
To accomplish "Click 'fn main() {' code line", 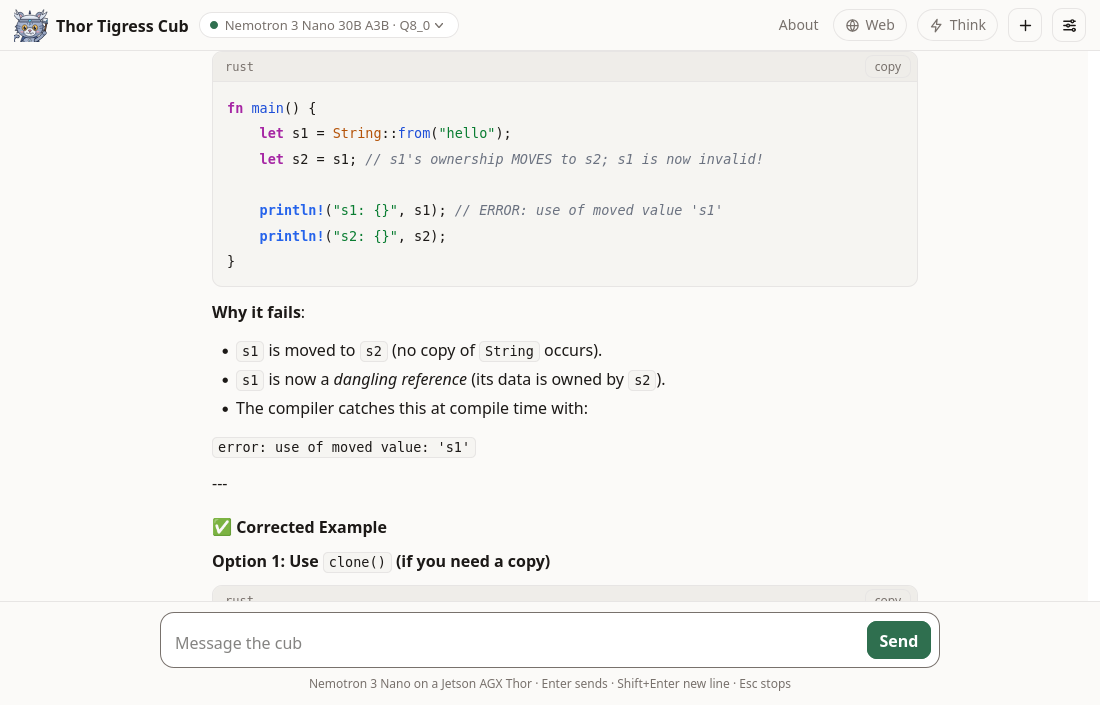I will (x=271, y=108).
